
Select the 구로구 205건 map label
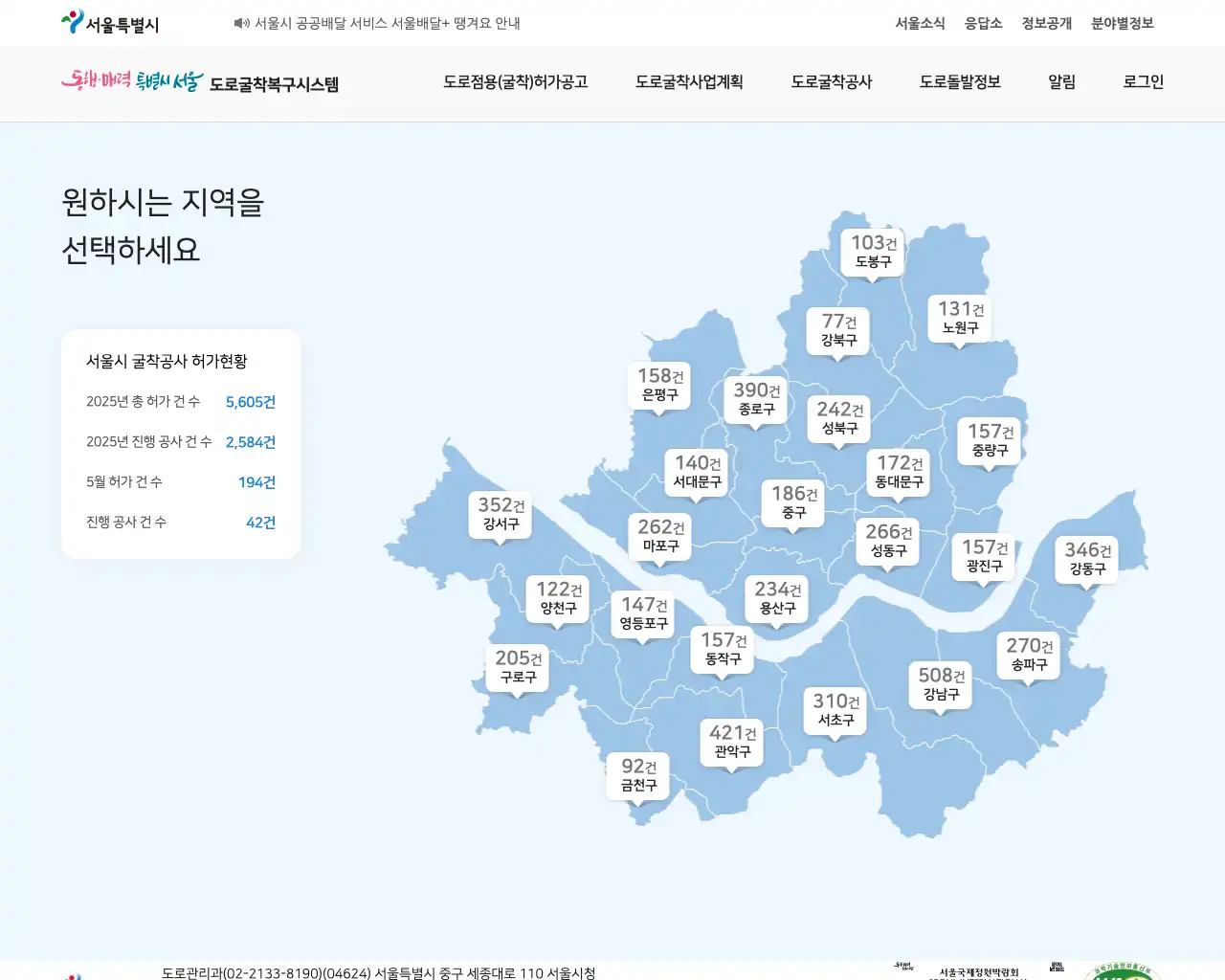[x=518, y=667]
